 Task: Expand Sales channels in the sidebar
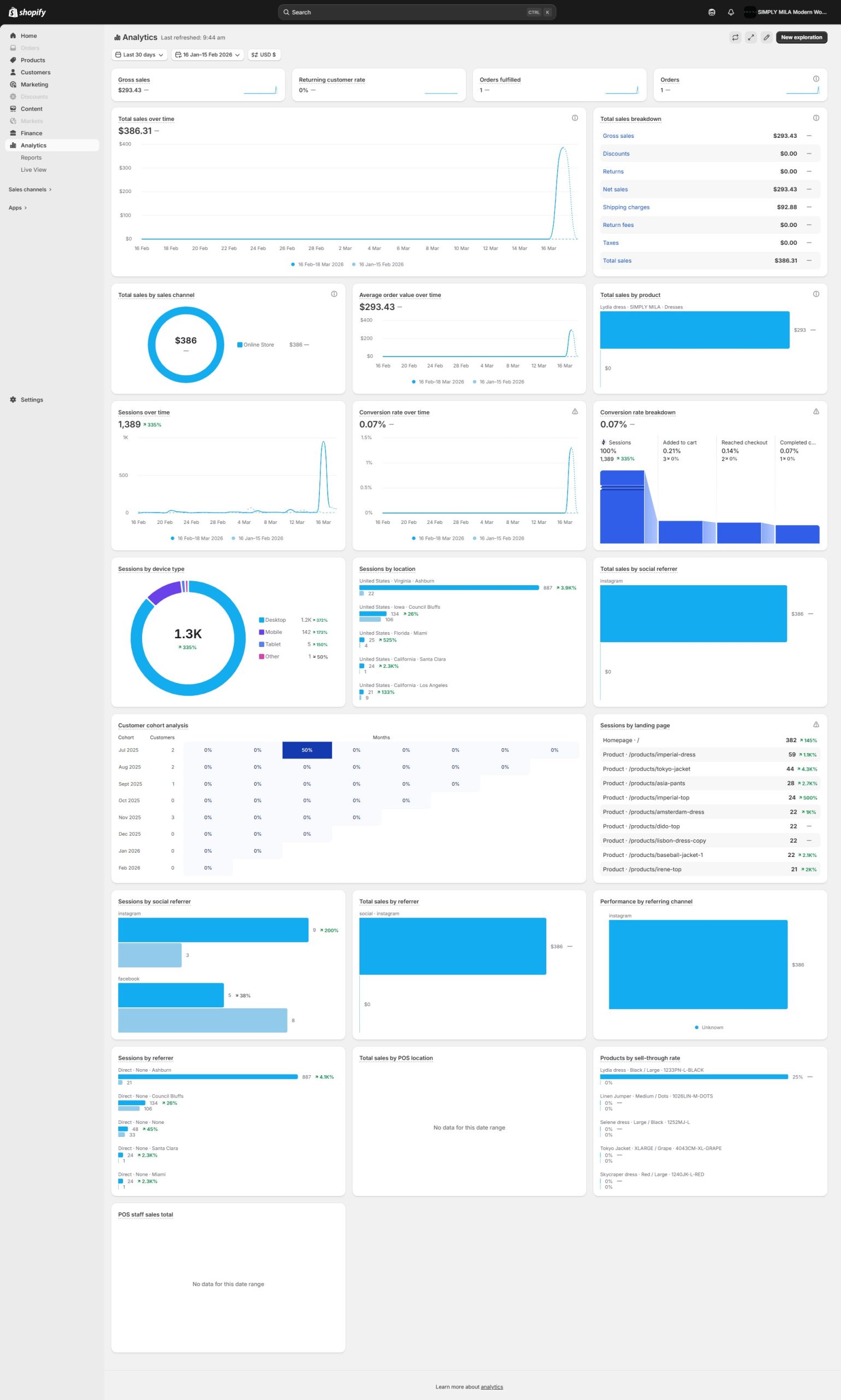pos(30,189)
